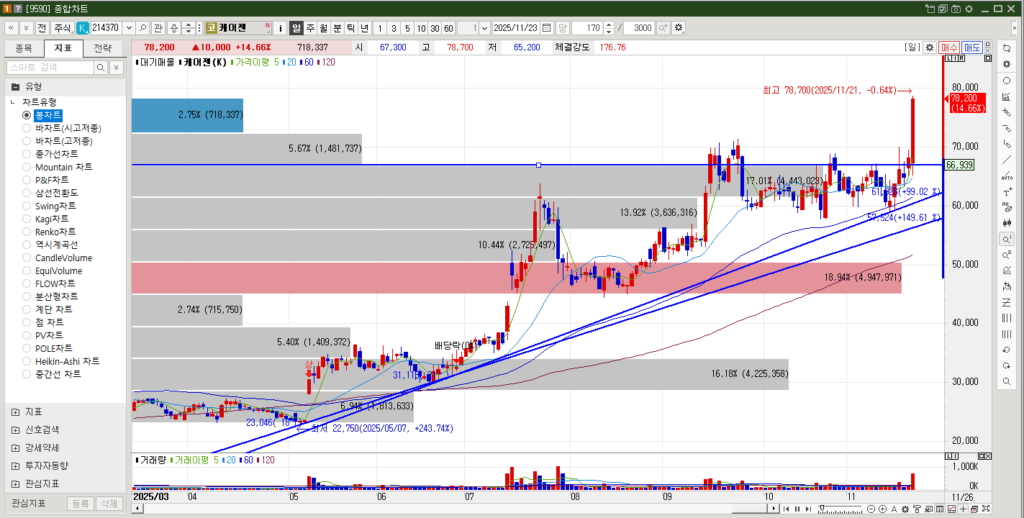1024x518 pixels.
Task: Open chart settings gear beside the 3000 field
Action: coord(678,27)
